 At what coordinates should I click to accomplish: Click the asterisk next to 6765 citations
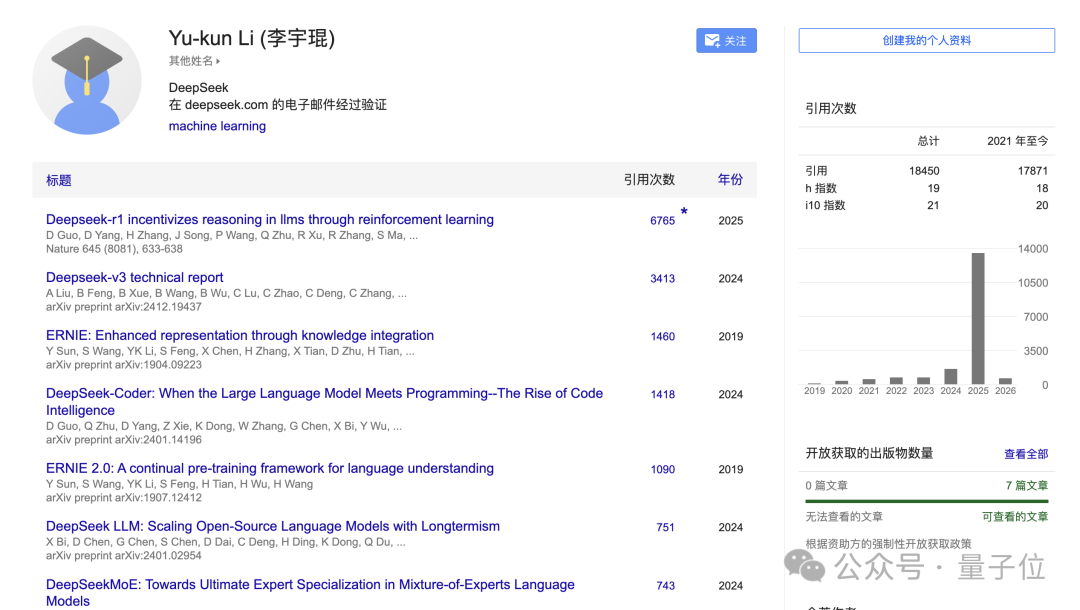click(684, 212)
